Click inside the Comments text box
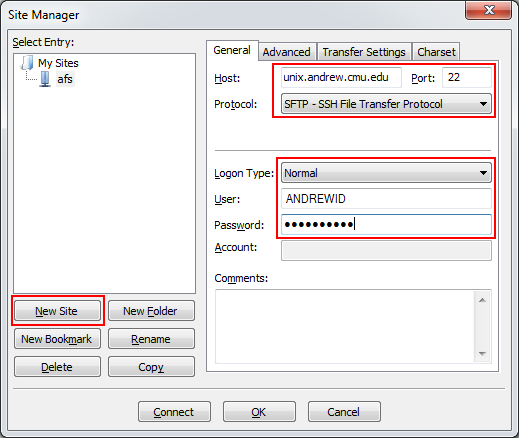The image size is (519, 438). tap(345, 326)
